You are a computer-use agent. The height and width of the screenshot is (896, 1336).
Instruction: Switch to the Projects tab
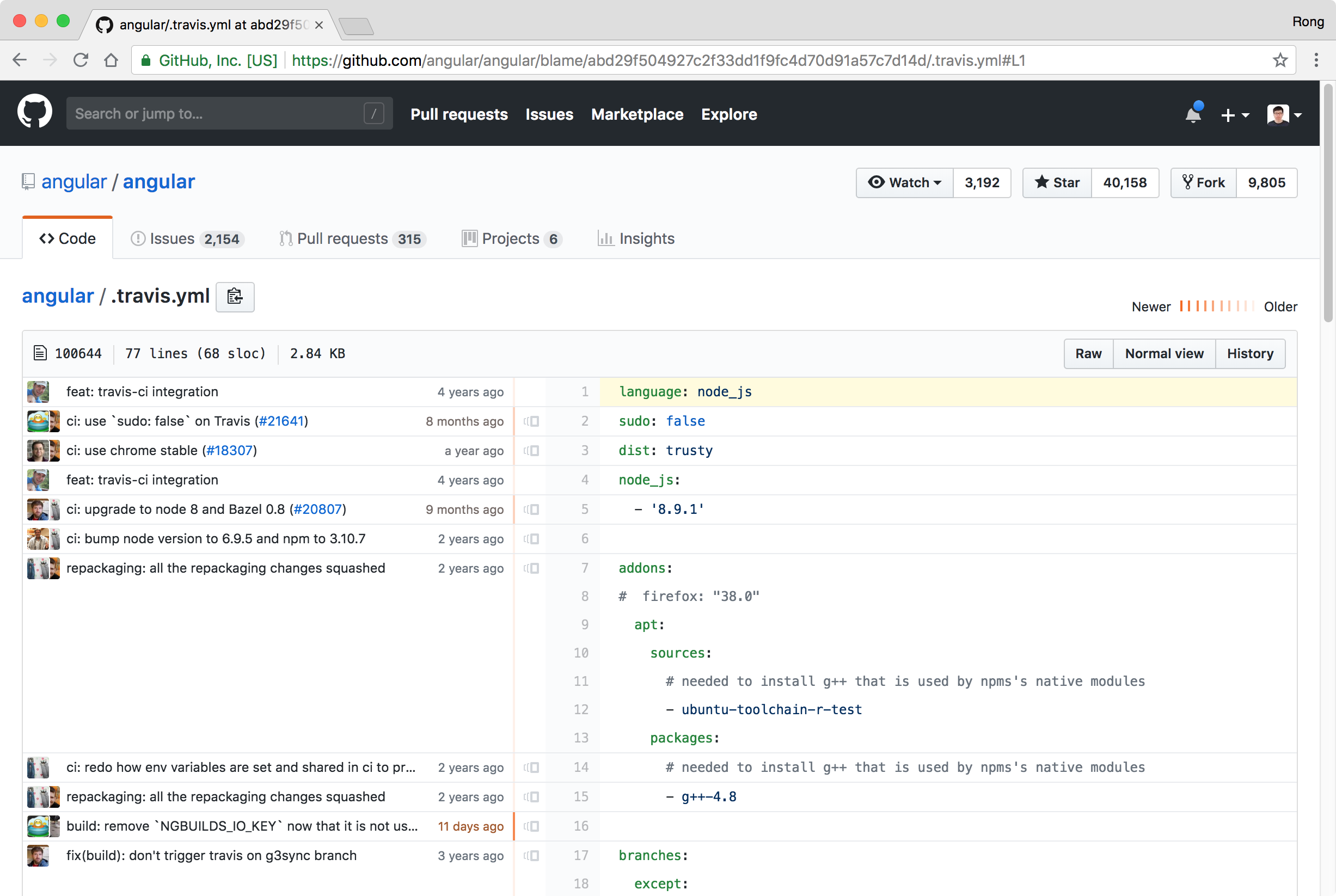(511, 238)
